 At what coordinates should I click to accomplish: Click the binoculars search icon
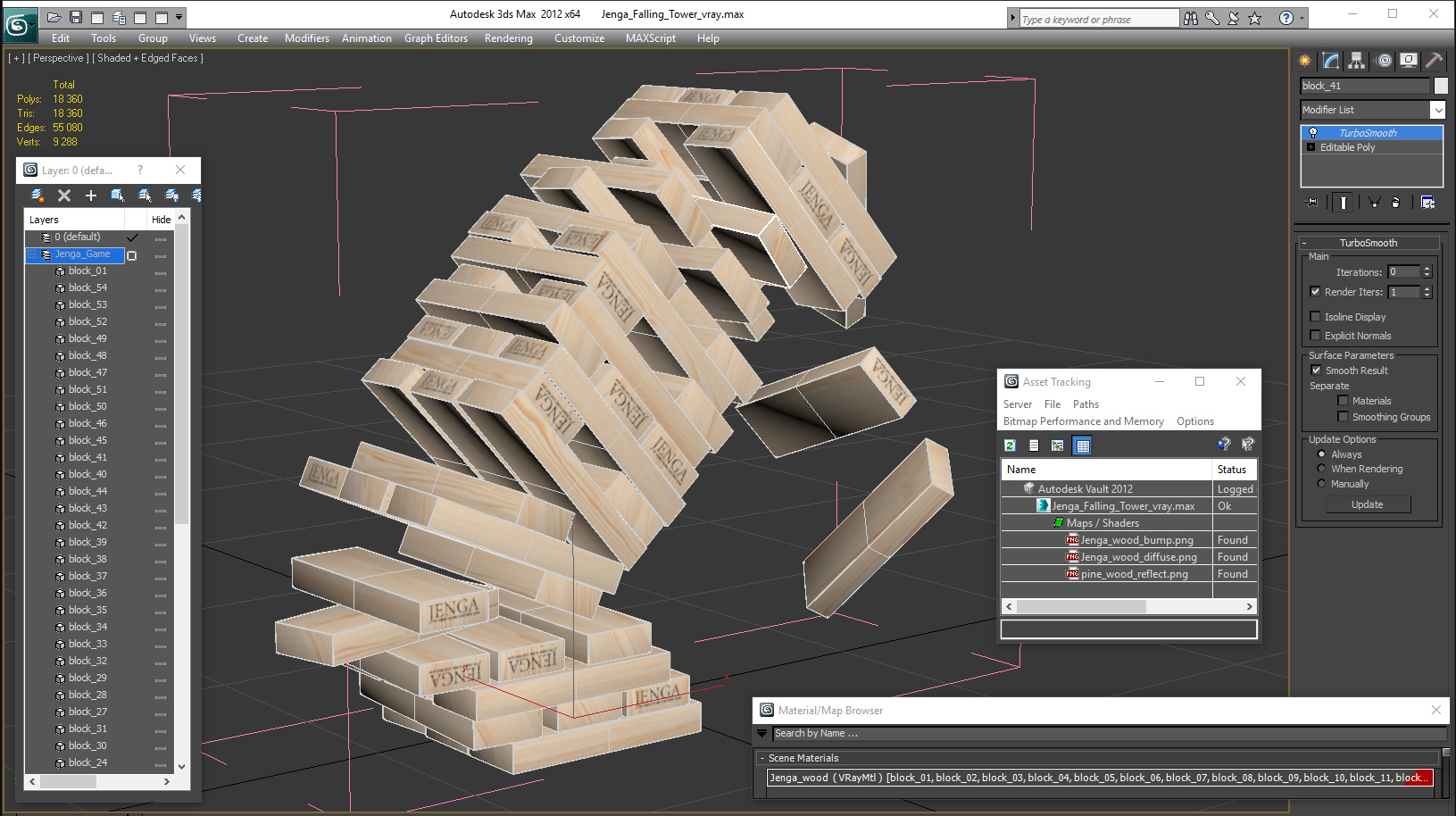coord(1191,18)
